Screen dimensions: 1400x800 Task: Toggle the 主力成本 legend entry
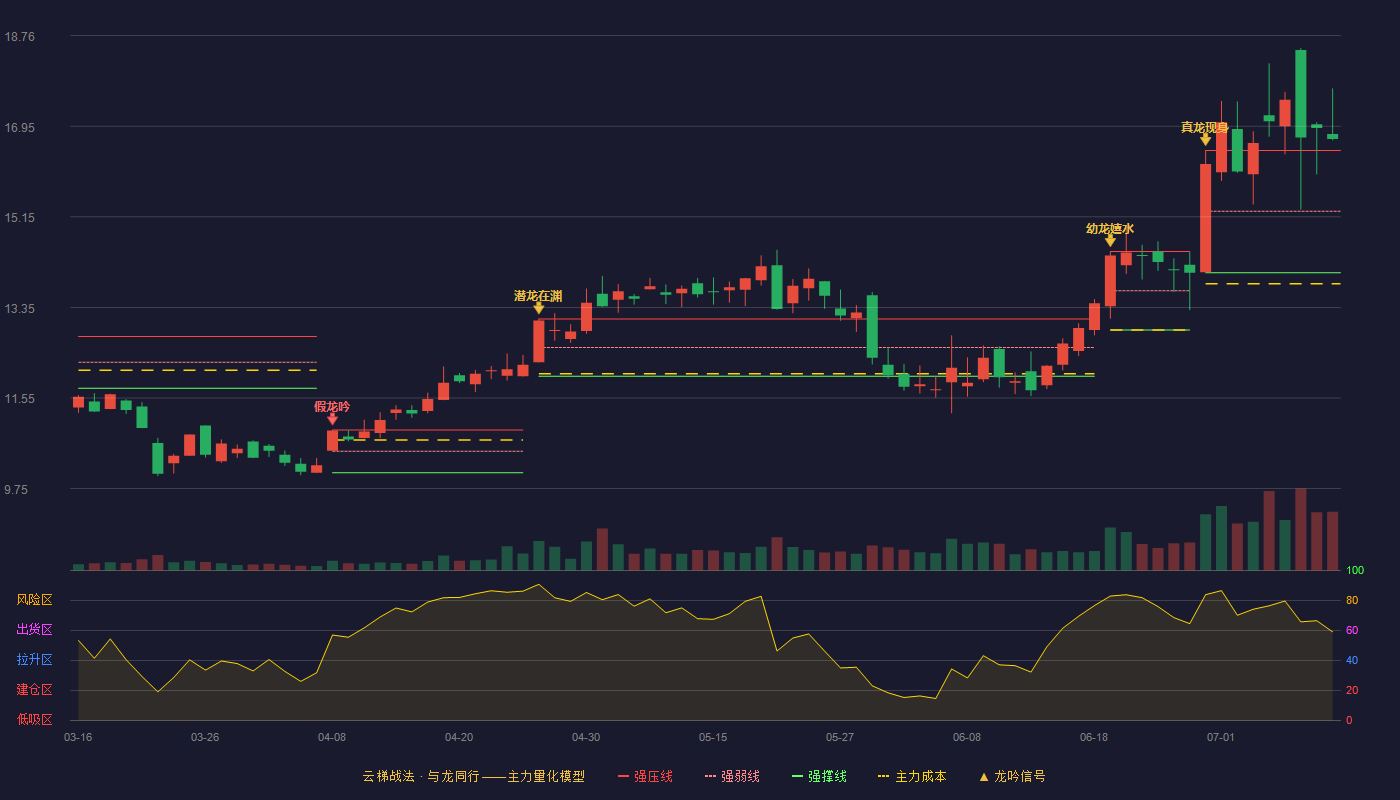[912, 776]
